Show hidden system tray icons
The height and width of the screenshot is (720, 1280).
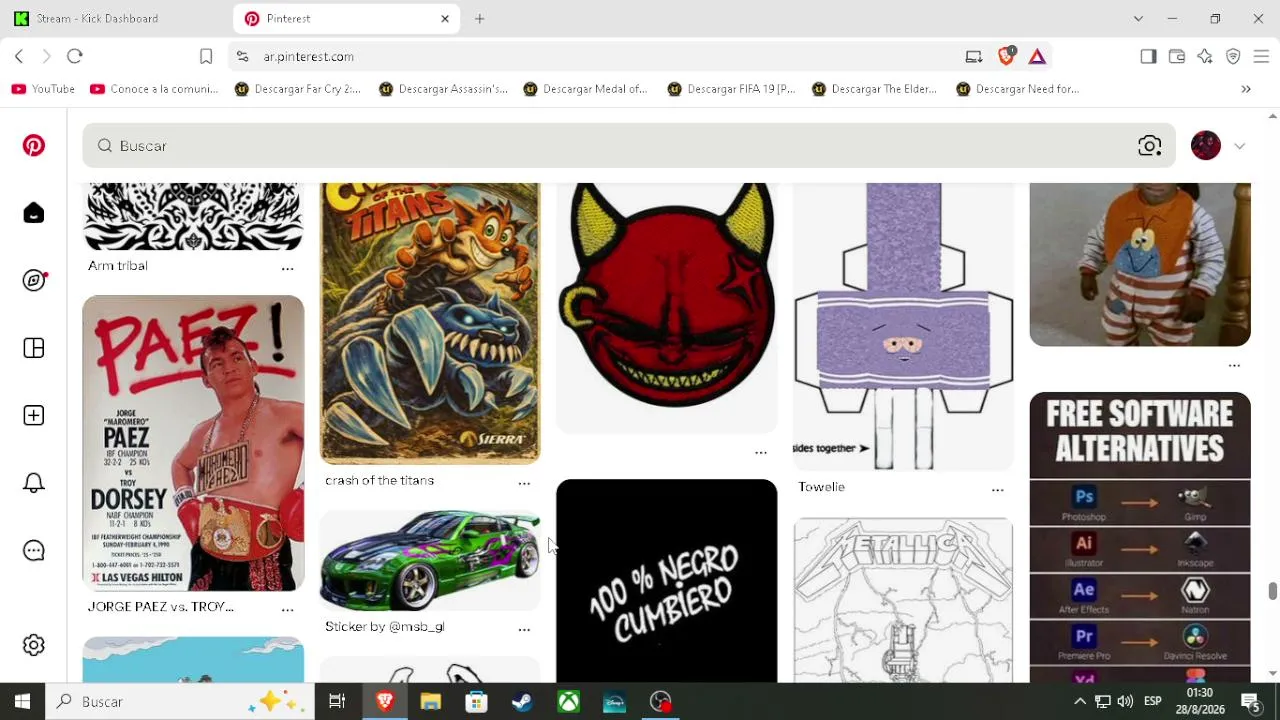click(1080, 702)
